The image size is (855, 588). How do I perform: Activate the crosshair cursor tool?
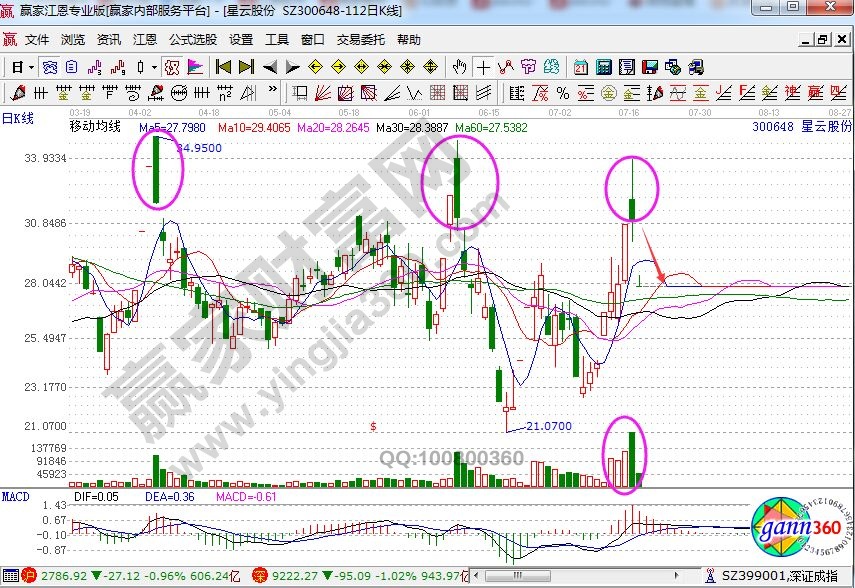click(x=484, y=67)
